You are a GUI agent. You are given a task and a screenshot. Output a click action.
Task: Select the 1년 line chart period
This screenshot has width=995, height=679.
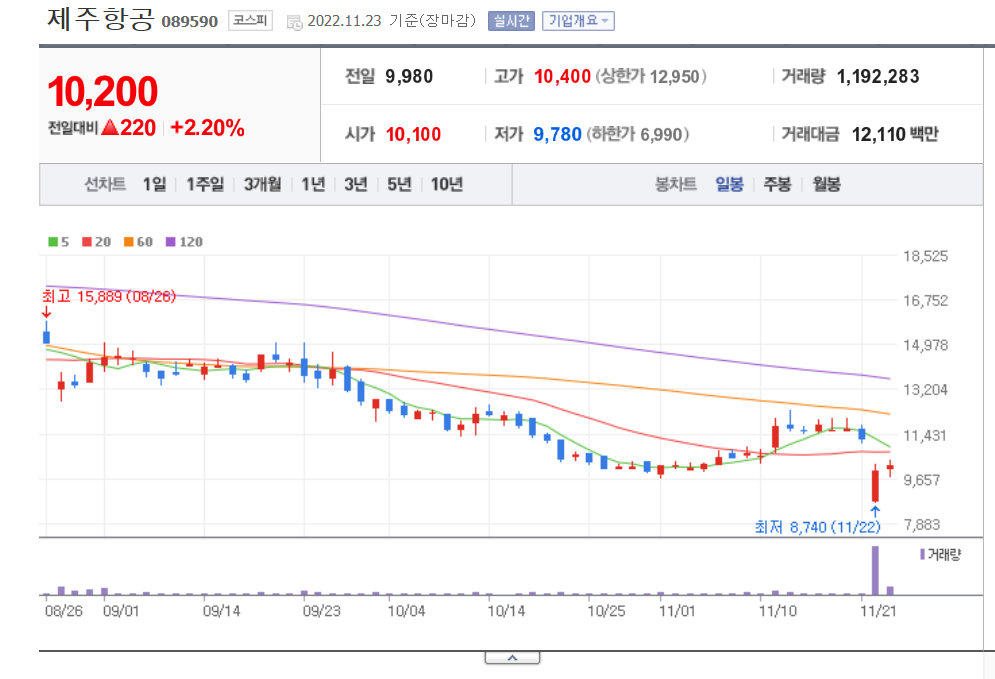point(313,184)
